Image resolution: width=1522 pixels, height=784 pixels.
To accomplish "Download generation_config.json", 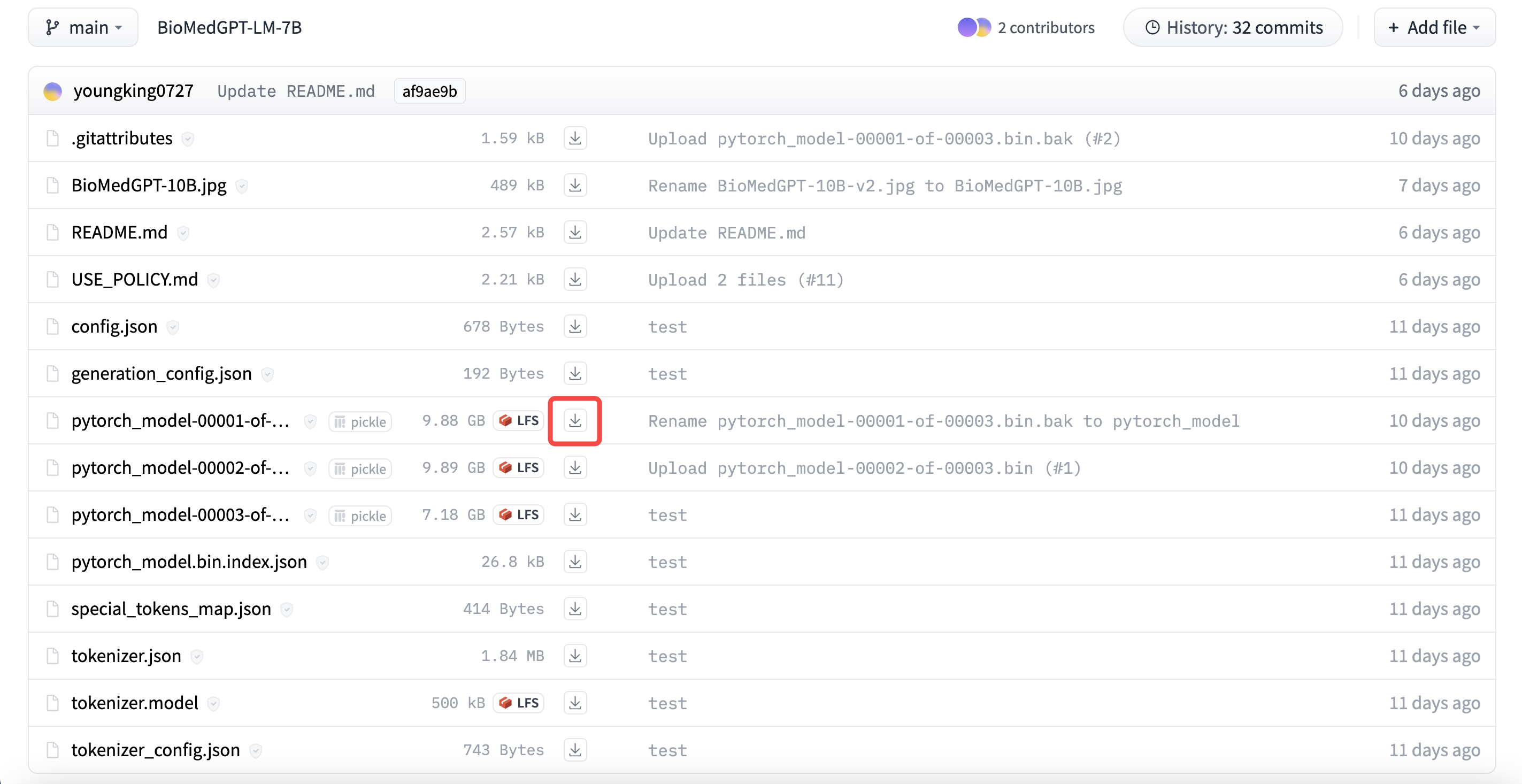I will point(575,373).
